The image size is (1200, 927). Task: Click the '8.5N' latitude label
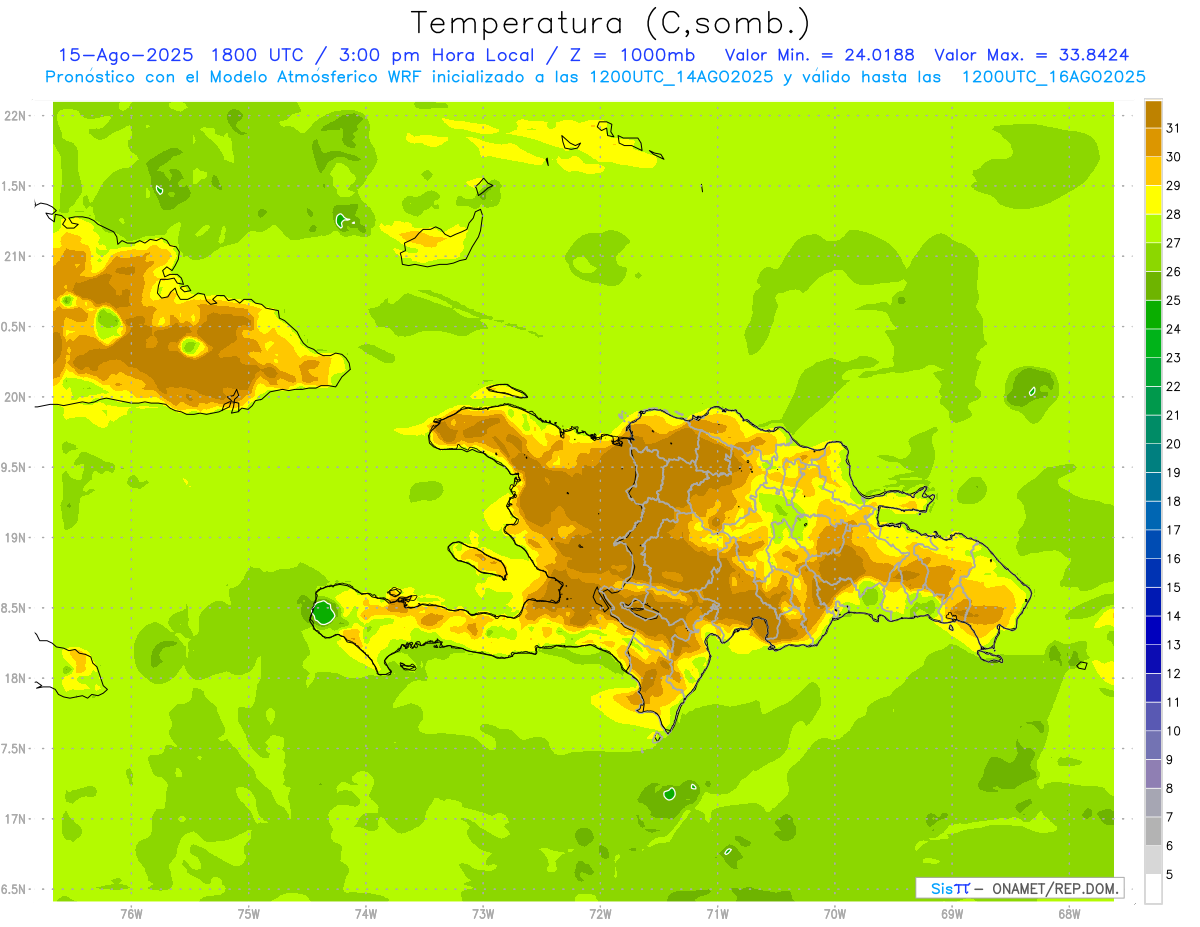tap(15, 609)
